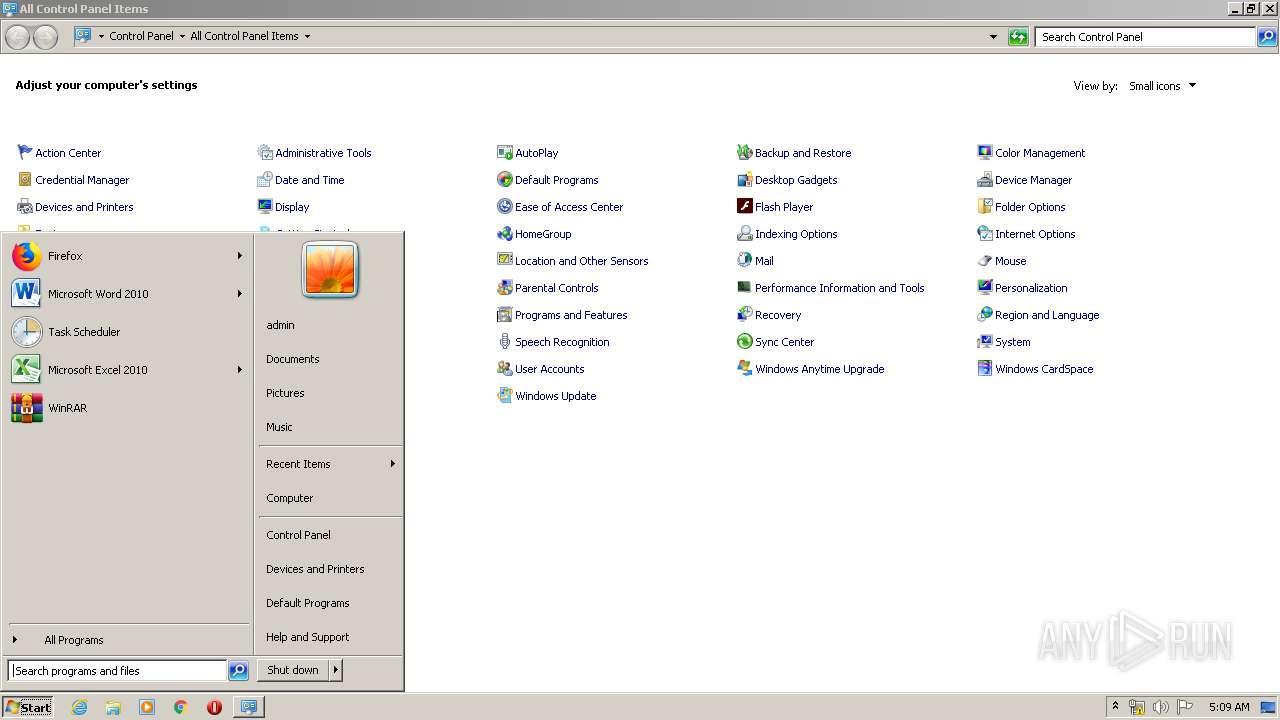This screenshot has width=1280, height=720.
Task: Open Credential Manager icon
Action: (x=25, y=180)
